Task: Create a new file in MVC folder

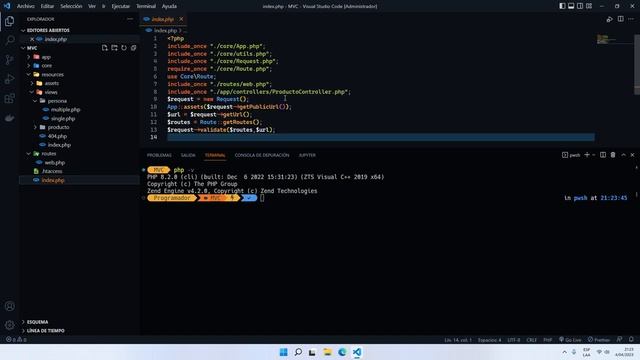Action: (105, 48)
